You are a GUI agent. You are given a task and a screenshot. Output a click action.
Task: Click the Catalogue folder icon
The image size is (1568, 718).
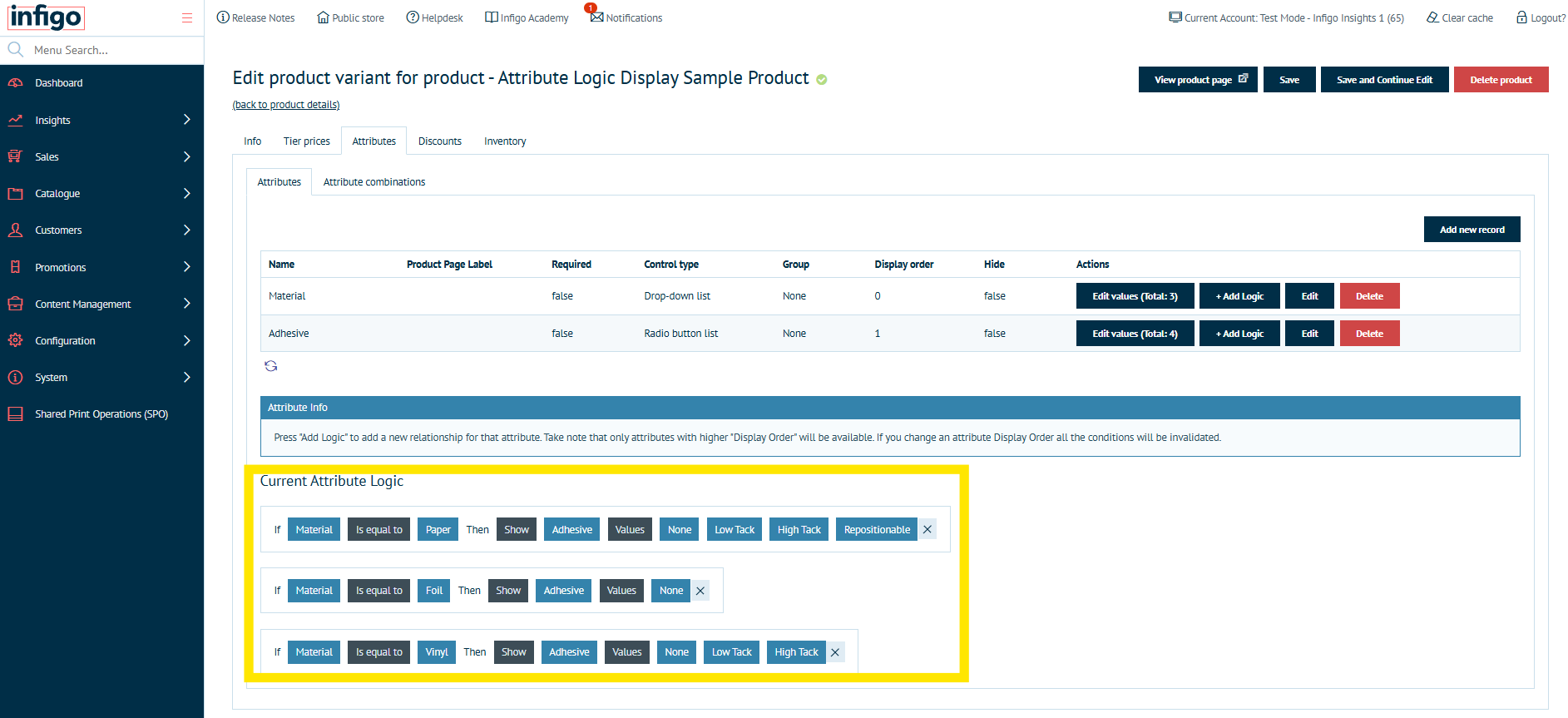point(15,193)
